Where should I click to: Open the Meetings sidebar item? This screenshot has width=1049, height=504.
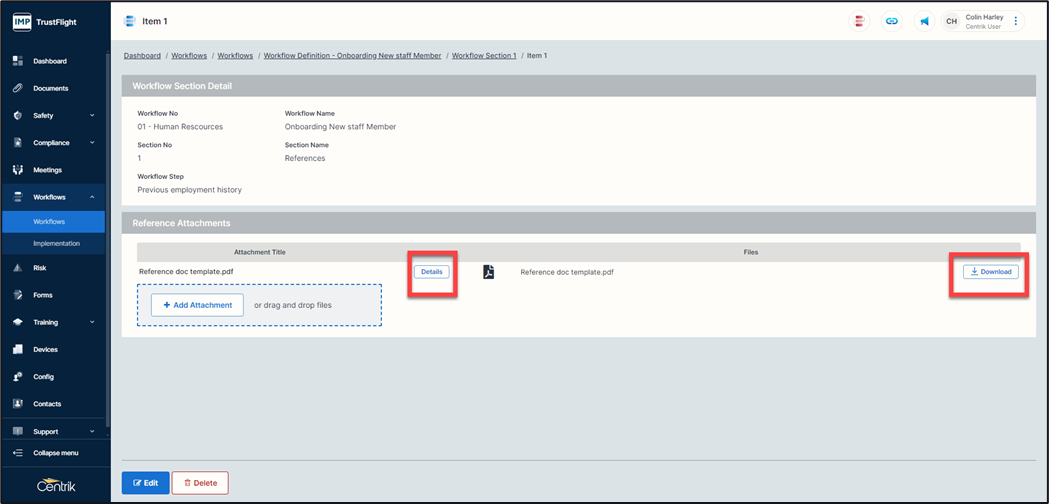point(47,170)
